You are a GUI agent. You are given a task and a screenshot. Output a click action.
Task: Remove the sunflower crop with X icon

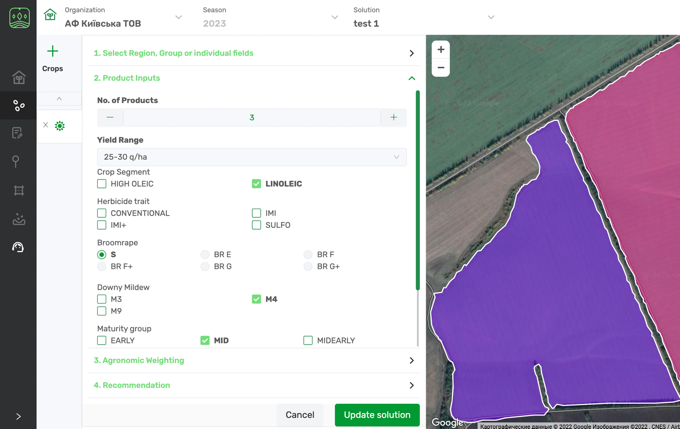(x=45, y=126)
